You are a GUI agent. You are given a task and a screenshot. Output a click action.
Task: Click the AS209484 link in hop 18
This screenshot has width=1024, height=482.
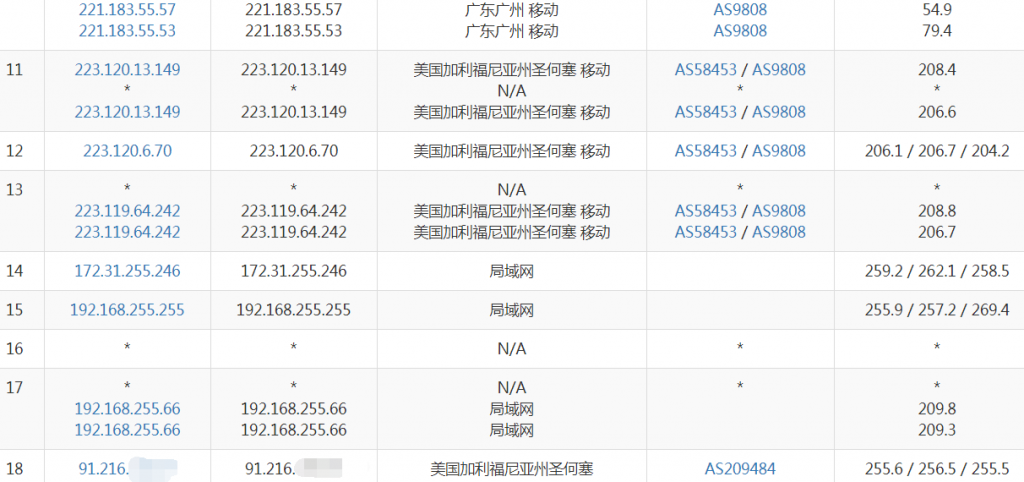click(x=740, y=468)
